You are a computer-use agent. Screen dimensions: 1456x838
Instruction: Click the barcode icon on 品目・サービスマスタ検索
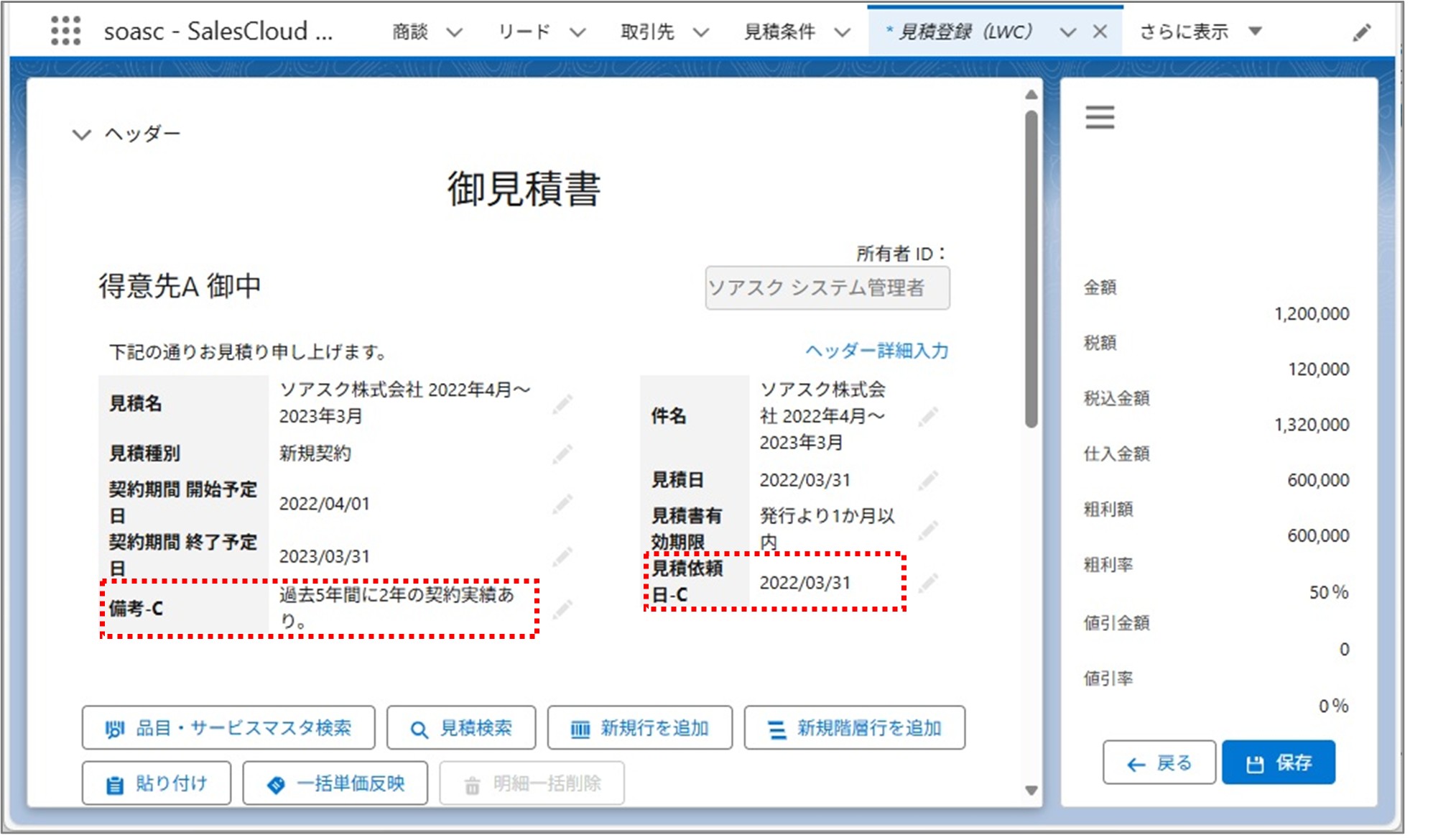pos(114,728)
